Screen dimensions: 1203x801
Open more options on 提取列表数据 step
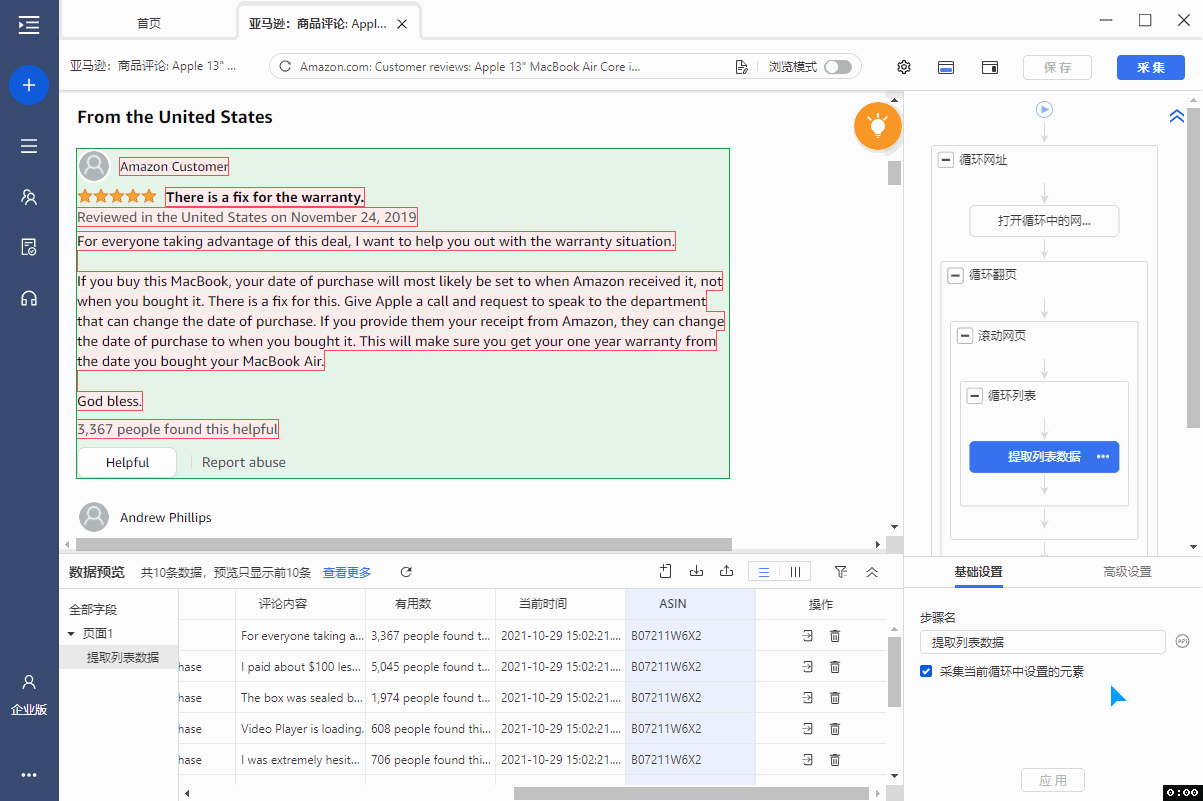point(1103,457)
